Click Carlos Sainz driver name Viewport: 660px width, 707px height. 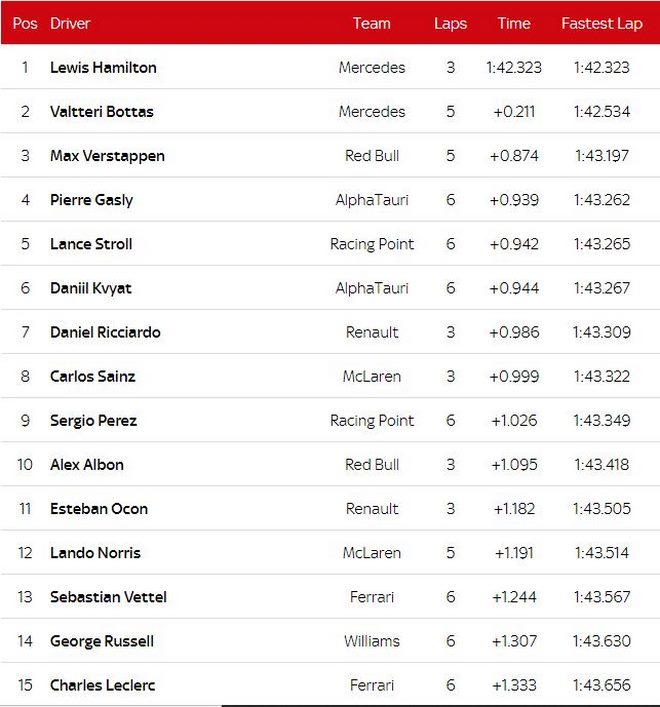[x=92, y=376]
